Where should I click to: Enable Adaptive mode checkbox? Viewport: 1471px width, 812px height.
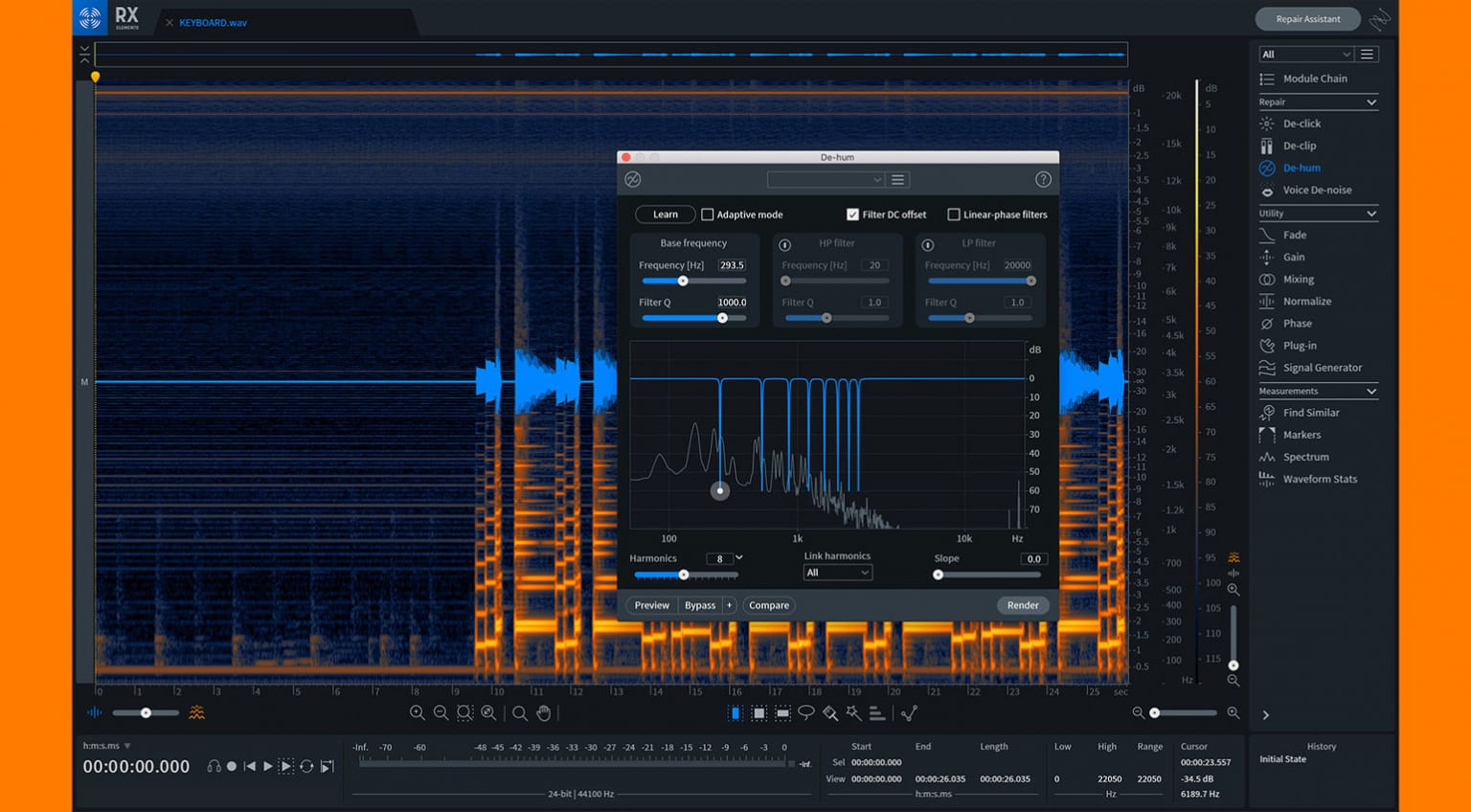tap(708, 214)
